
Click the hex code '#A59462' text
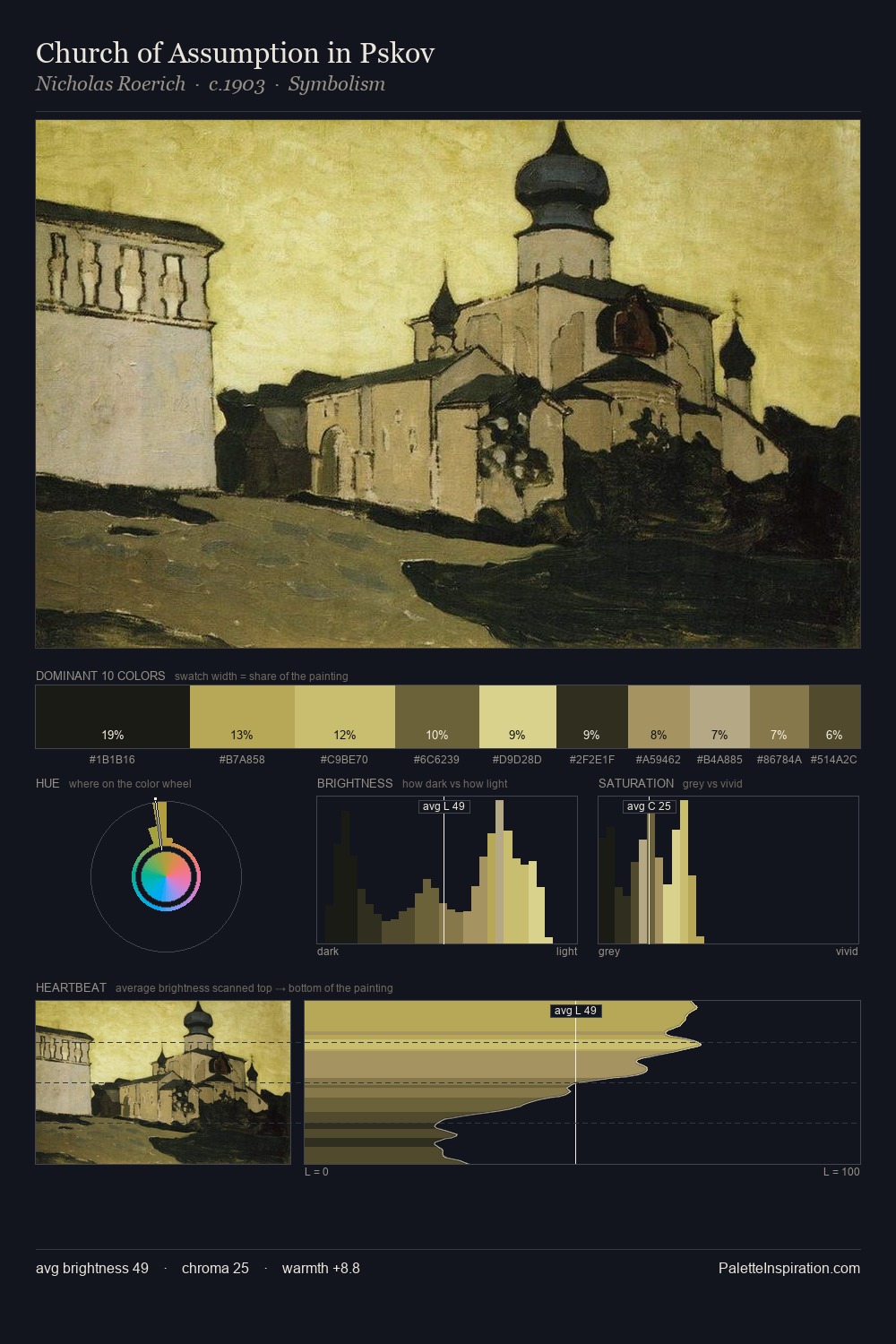pyautogui.click(x=659, y=759)
